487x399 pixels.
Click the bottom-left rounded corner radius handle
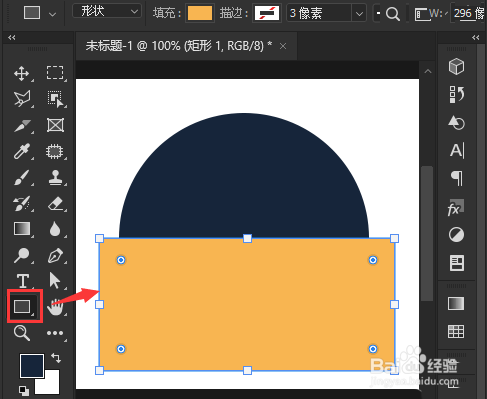121,349
